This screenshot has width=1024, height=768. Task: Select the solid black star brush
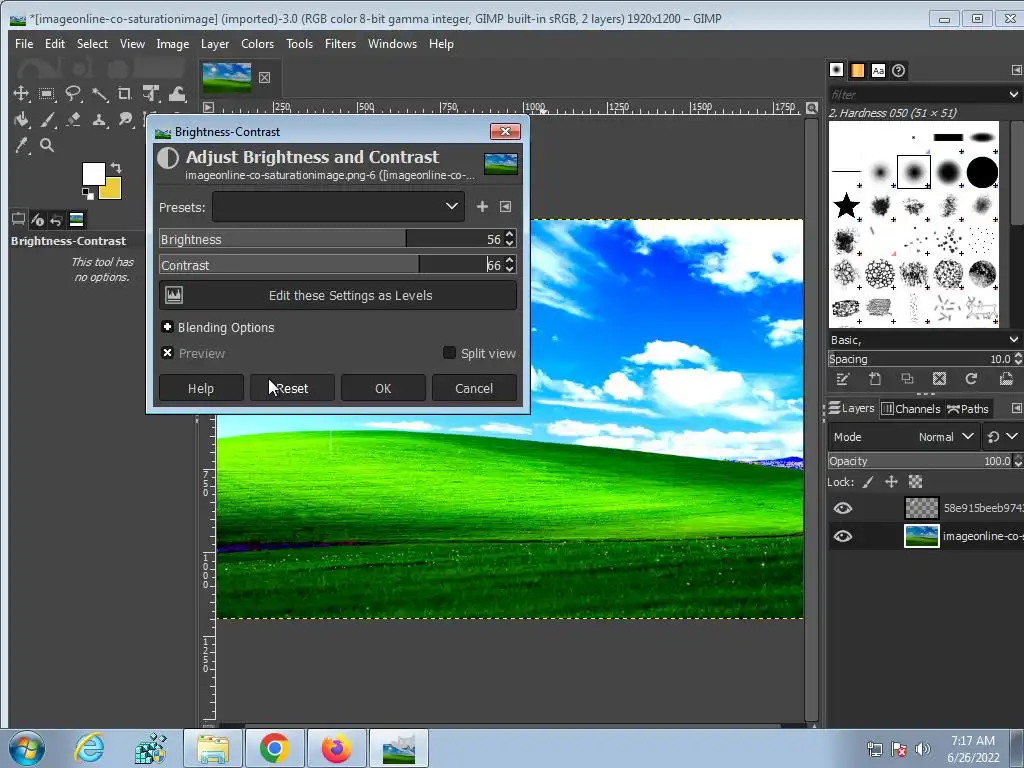pyautogui.click(x=846, y=206)
